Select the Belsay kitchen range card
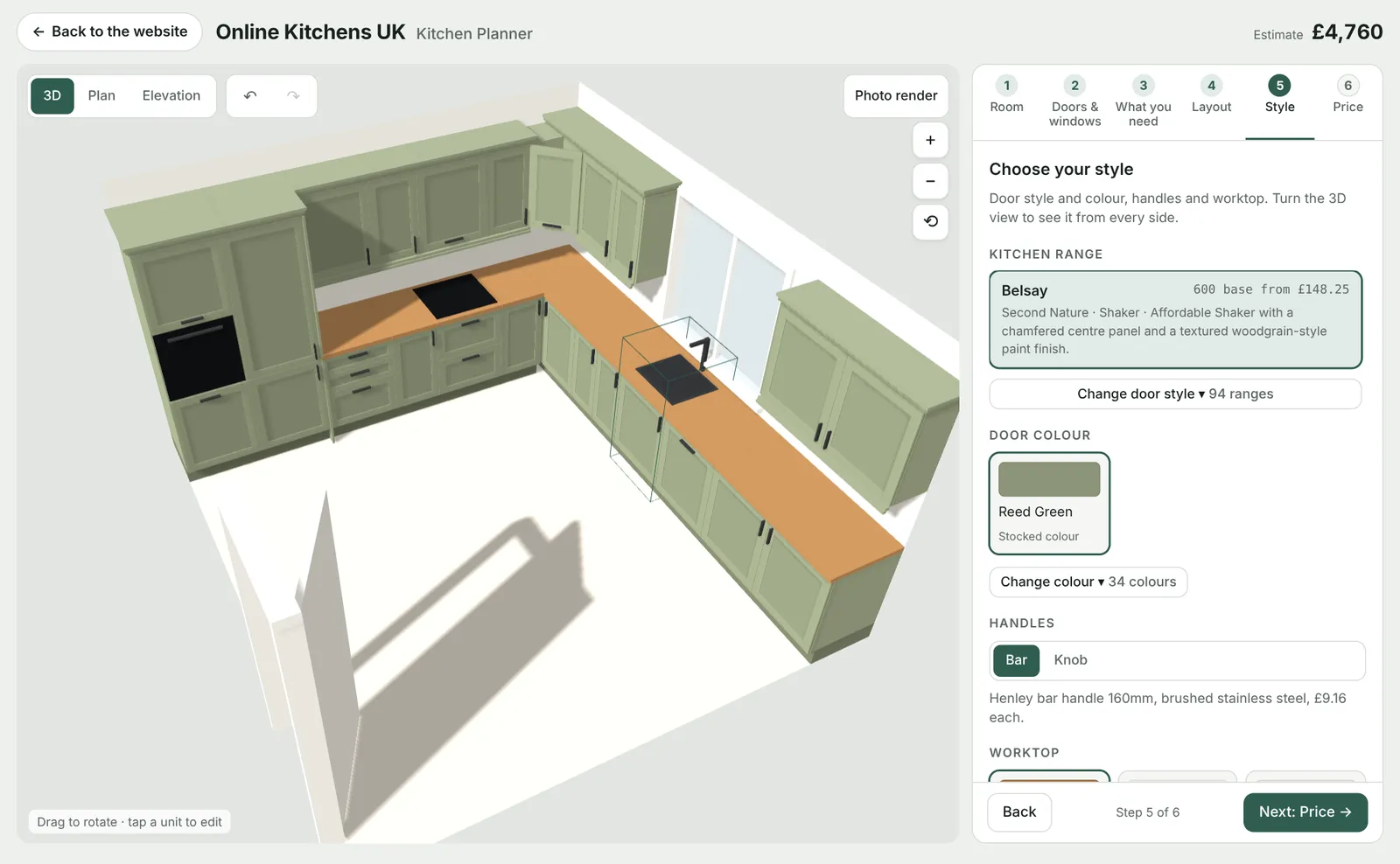Image resolution: width=1400 pixels, height=864 pixels. [x=1175, y=319]
